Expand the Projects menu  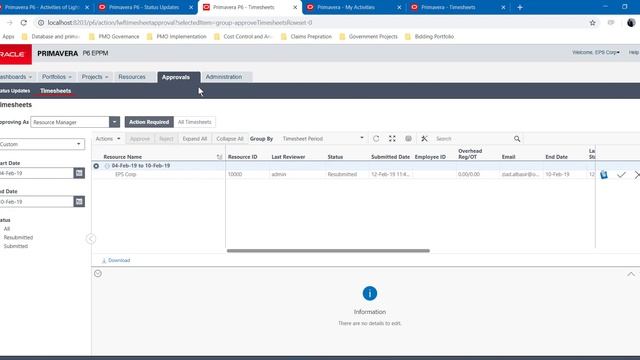click(95, 77)
